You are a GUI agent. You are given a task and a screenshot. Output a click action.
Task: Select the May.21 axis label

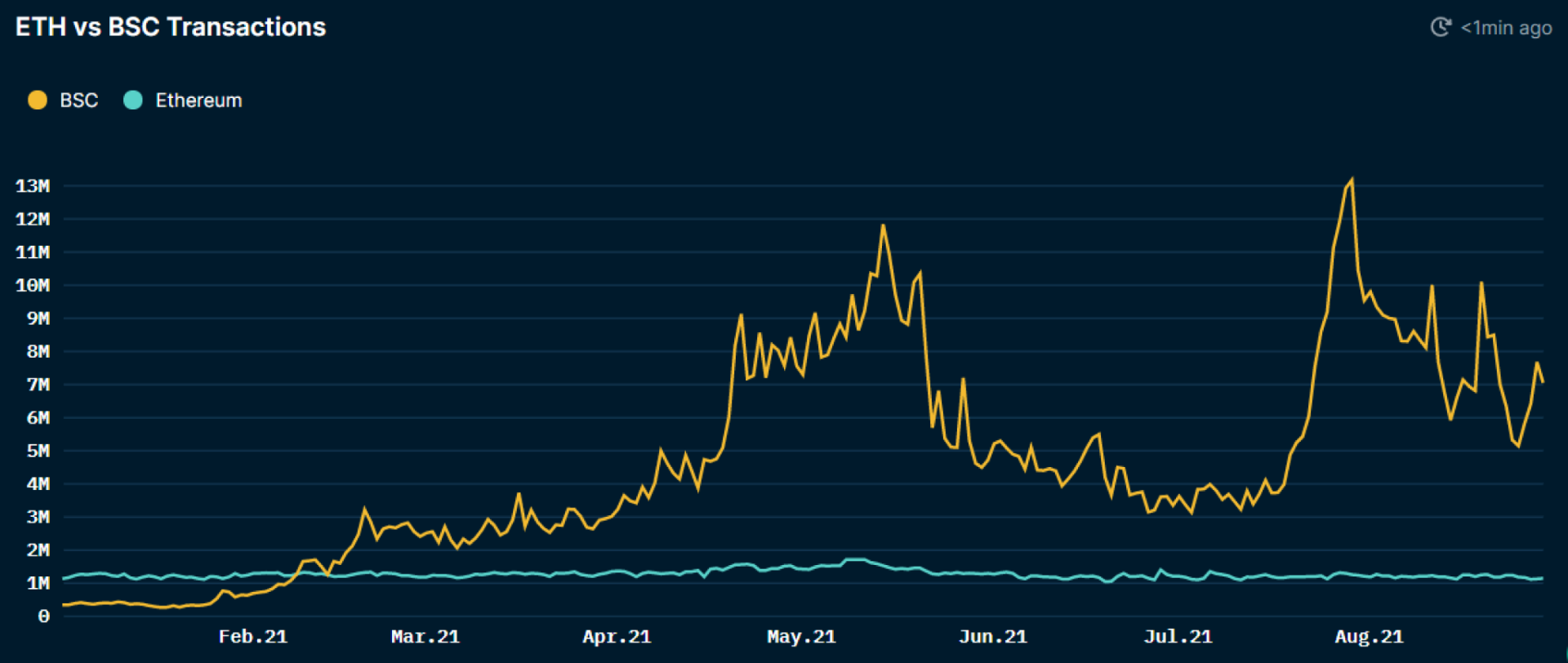click(801, 637)
